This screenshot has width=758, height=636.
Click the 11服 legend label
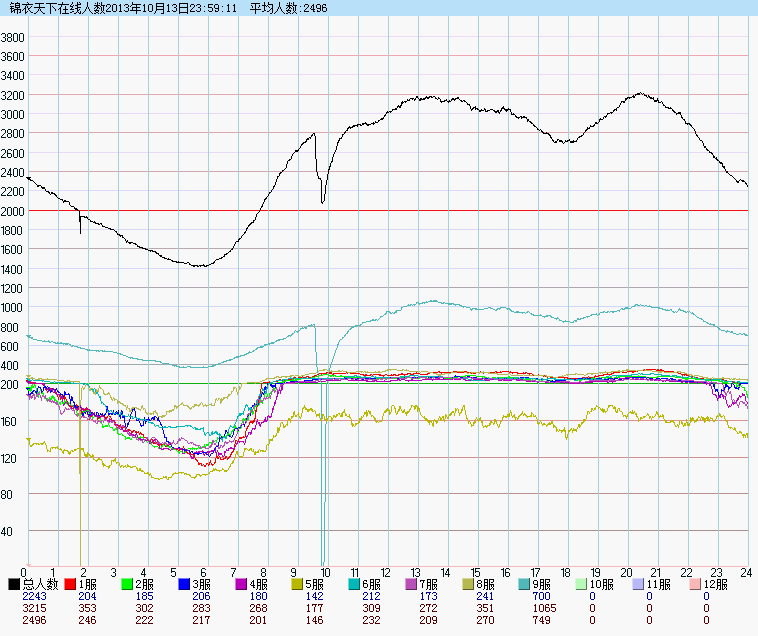[x=660, y=584]
